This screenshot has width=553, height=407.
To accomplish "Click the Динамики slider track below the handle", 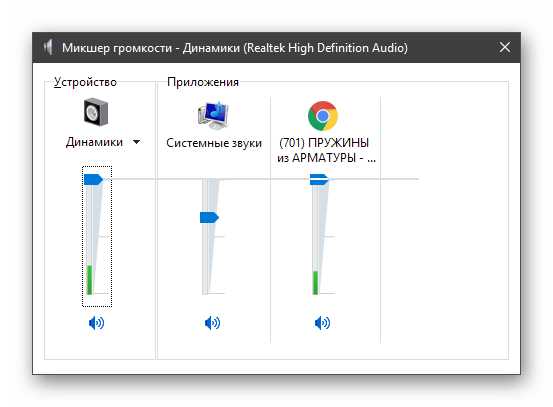I will (x=90, y=240).
